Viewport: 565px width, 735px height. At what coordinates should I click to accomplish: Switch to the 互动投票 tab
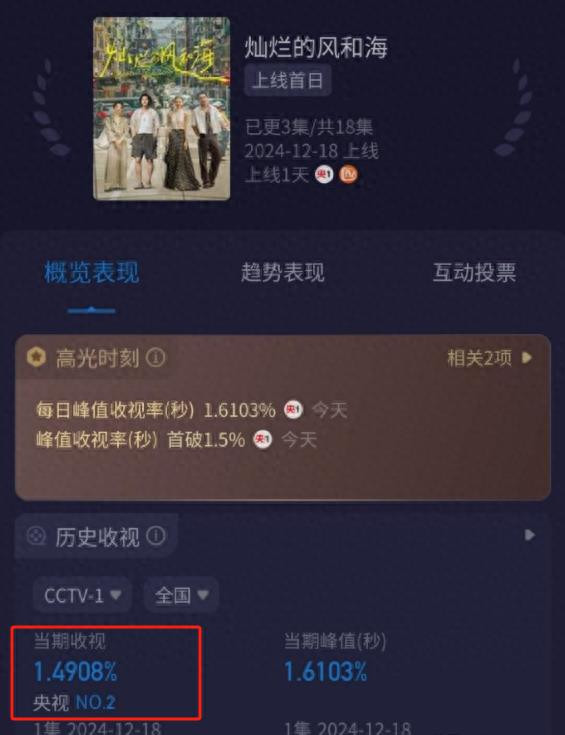[x=474, y=273]
